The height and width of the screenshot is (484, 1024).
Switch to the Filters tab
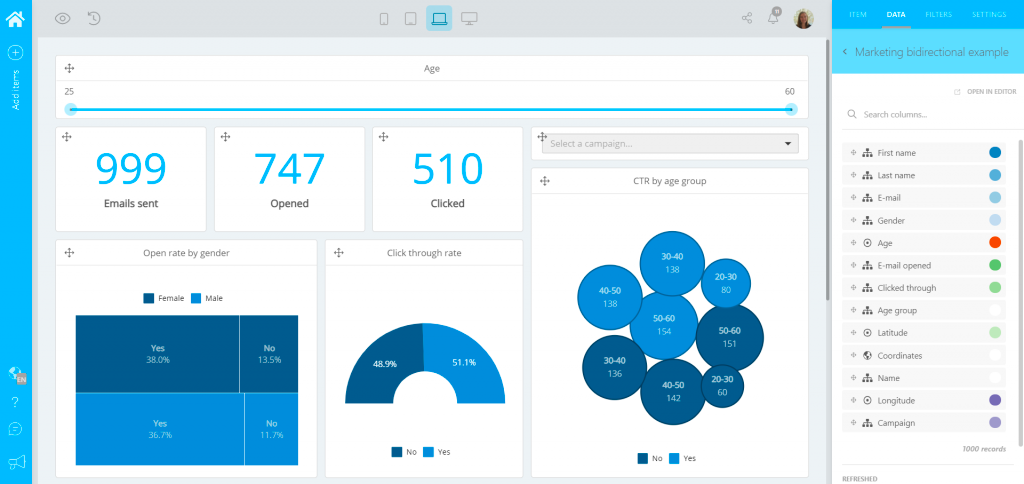pyautogui.click(x=938, y=15)
